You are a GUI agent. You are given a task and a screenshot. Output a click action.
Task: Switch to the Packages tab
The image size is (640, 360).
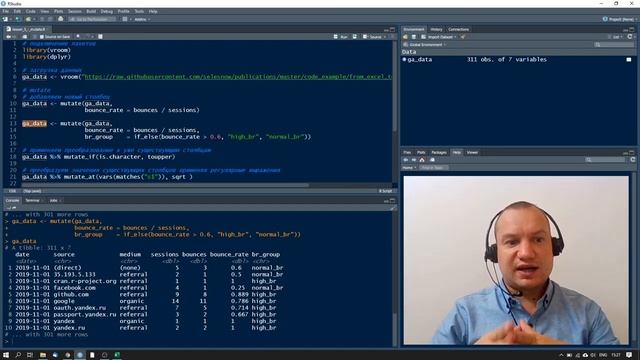(x=439, y=152)
